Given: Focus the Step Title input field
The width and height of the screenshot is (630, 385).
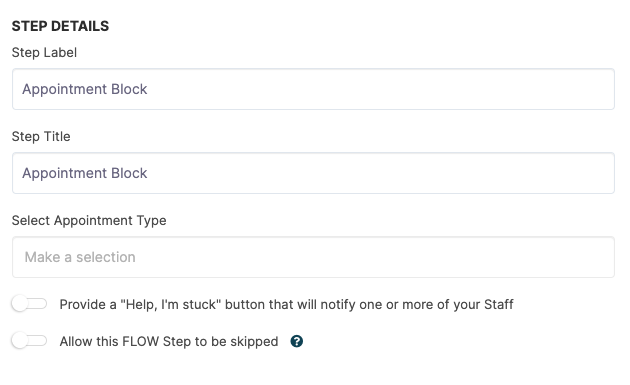Looking at the screenshot, I should pyautogui.click(x=313, y=173).
